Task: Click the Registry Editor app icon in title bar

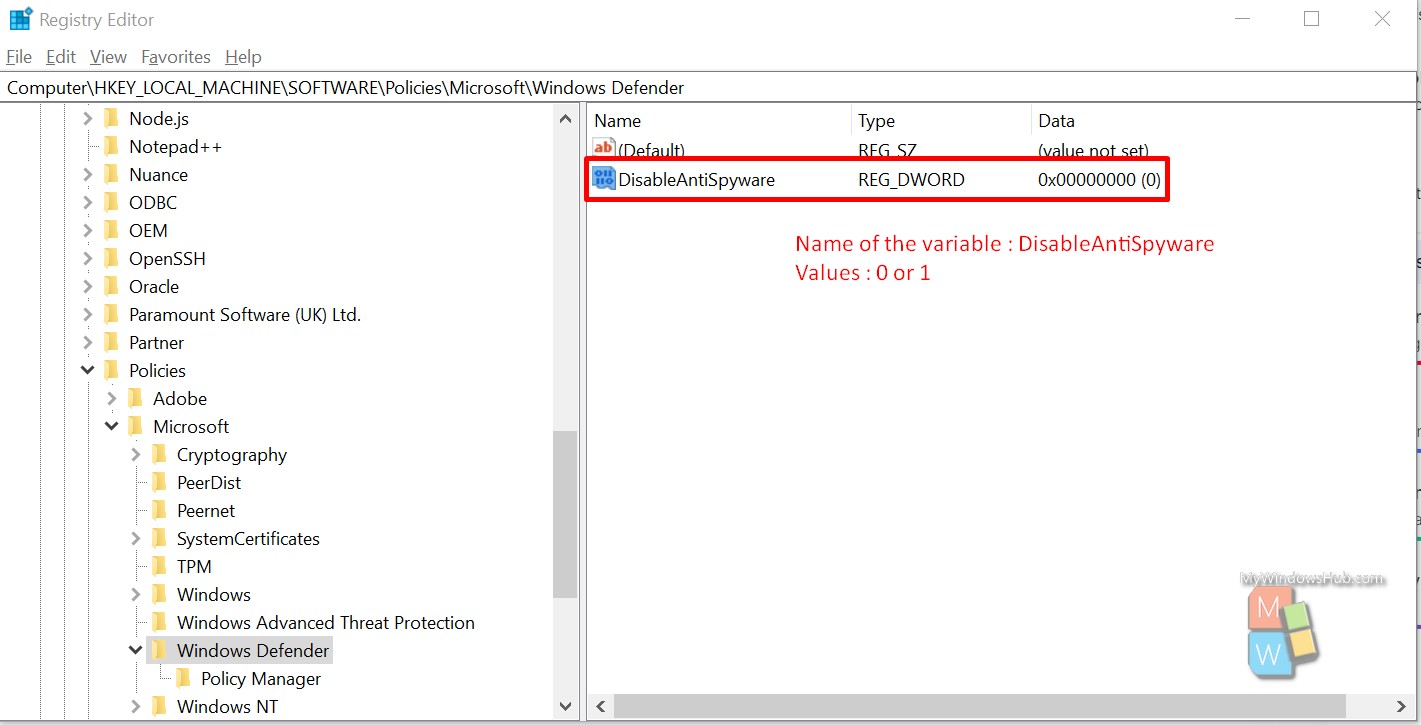Action: coord(19,19)
